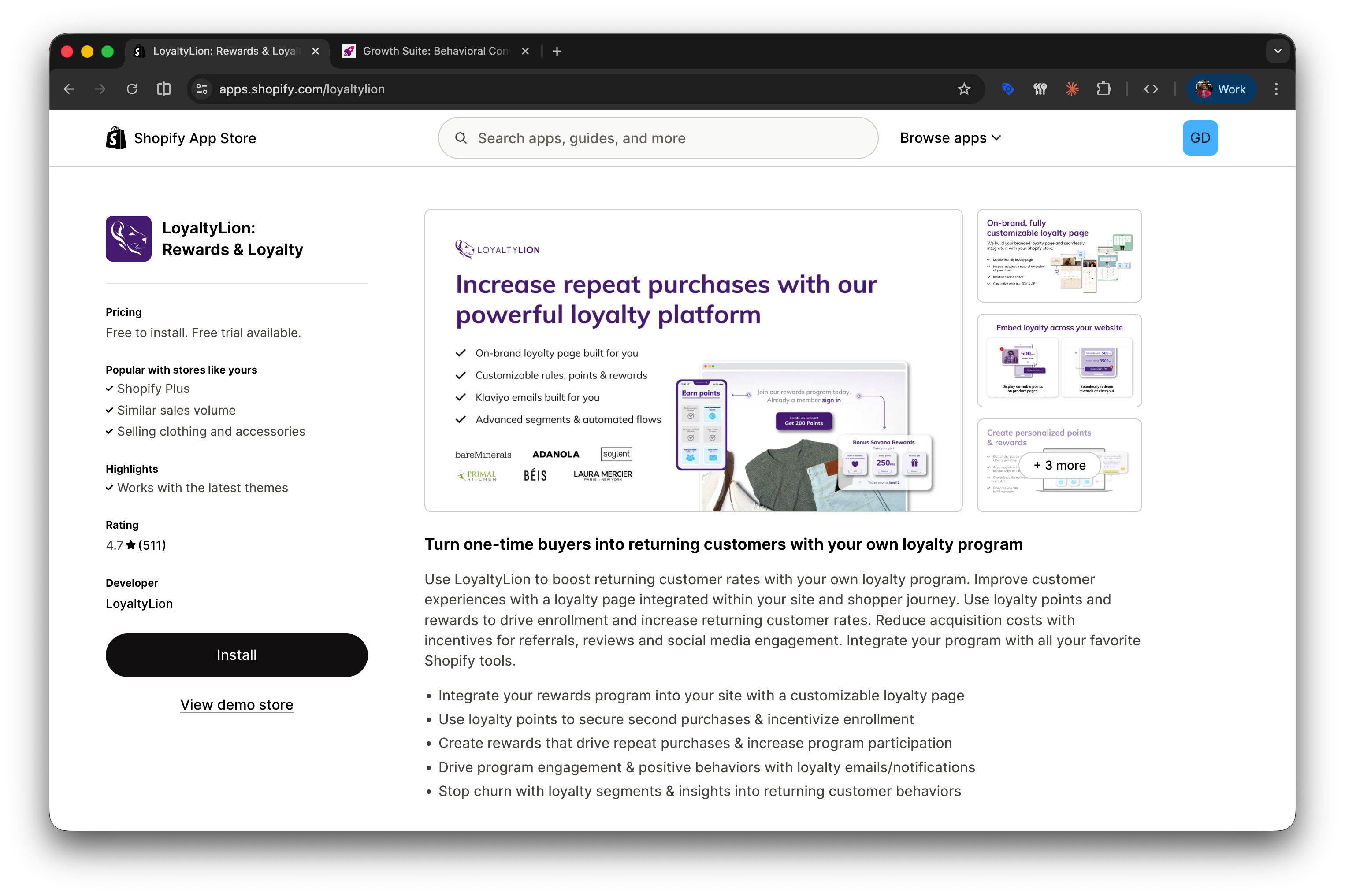This screenshot has height=896, width=1345.
Task: Open the View demo store link
Action: coord(237,704)
